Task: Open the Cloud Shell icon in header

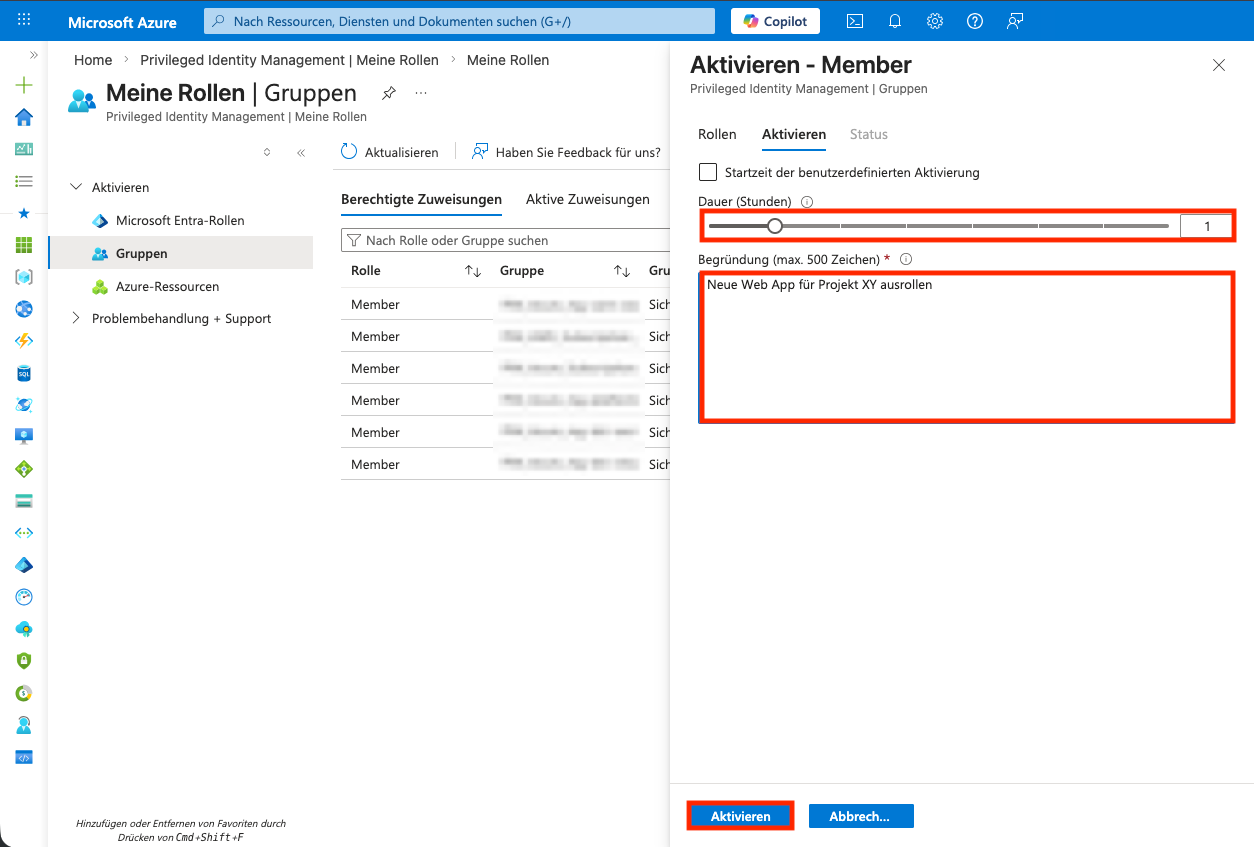Action: pyautogui.click(x=855, y=21)
